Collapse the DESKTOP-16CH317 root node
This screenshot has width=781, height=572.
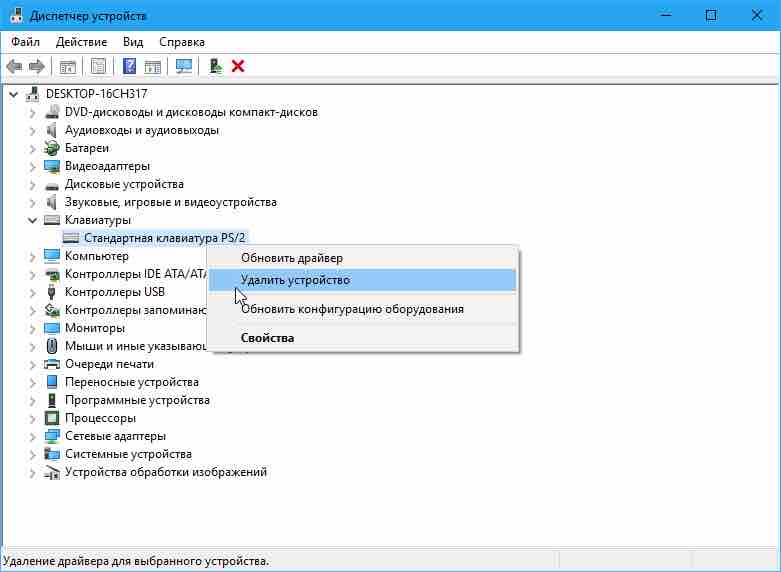pos(14,94)
